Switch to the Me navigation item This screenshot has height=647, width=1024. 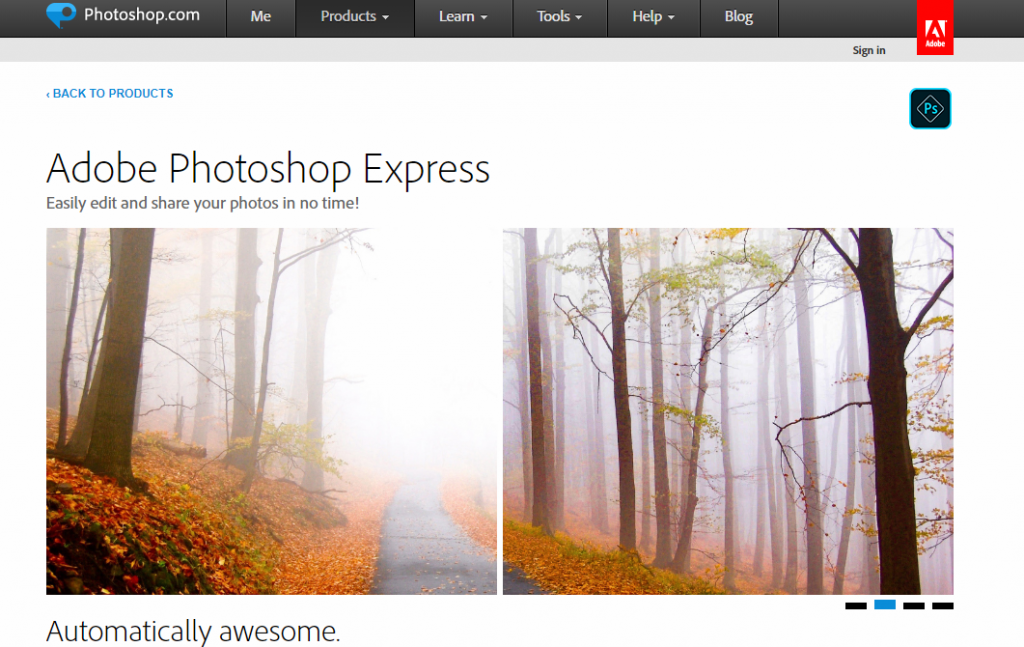(x=260, y=16)
